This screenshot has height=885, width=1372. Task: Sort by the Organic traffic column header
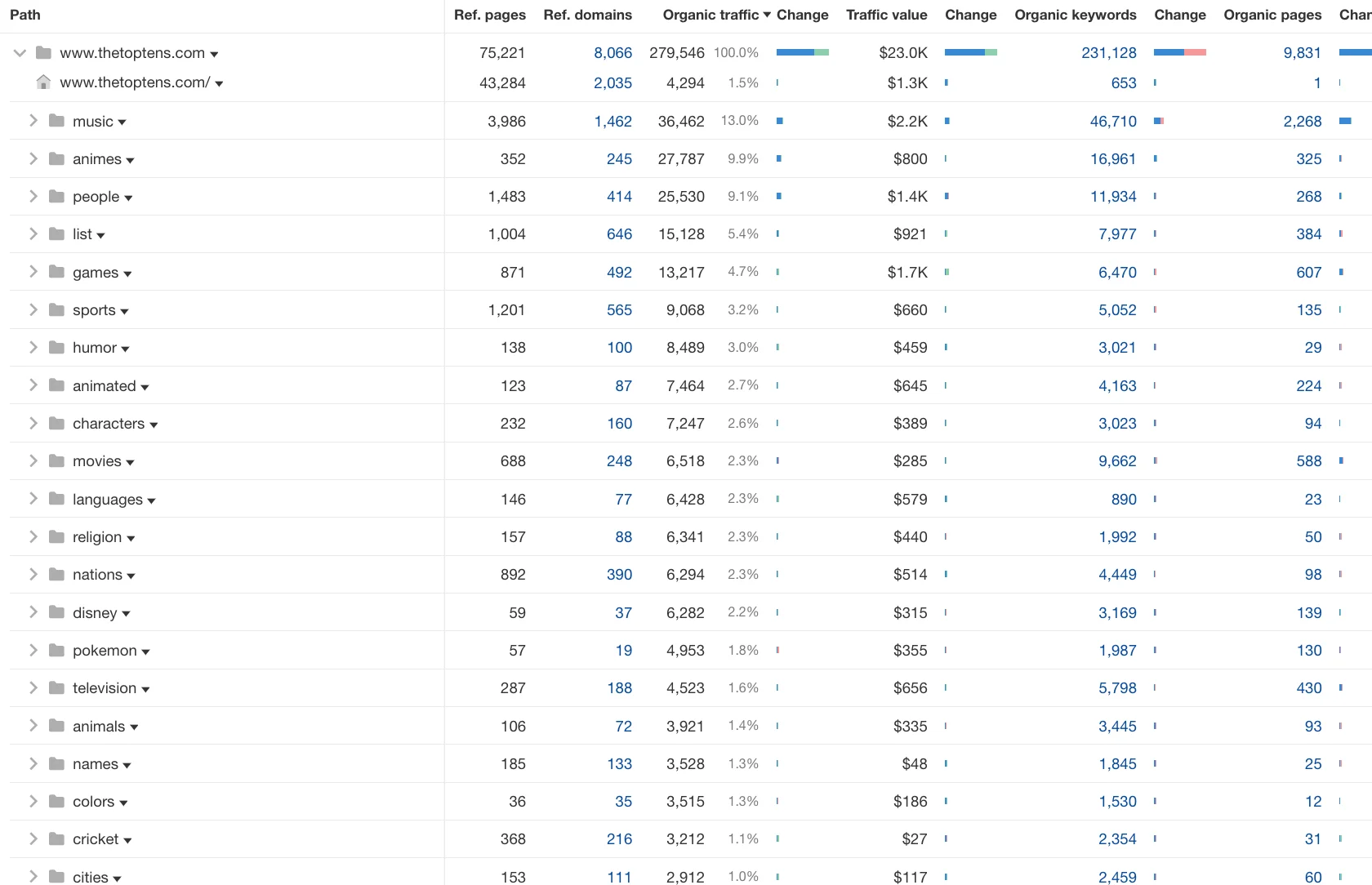click(x=710, y=15)
